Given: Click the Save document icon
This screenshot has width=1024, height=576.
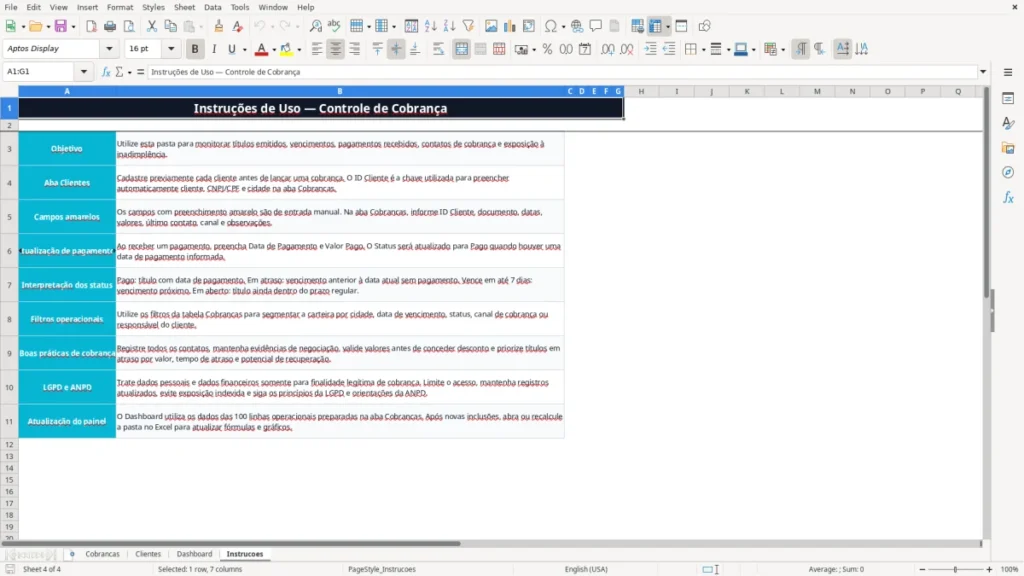Looking at the screenshot, I should 61,26.
